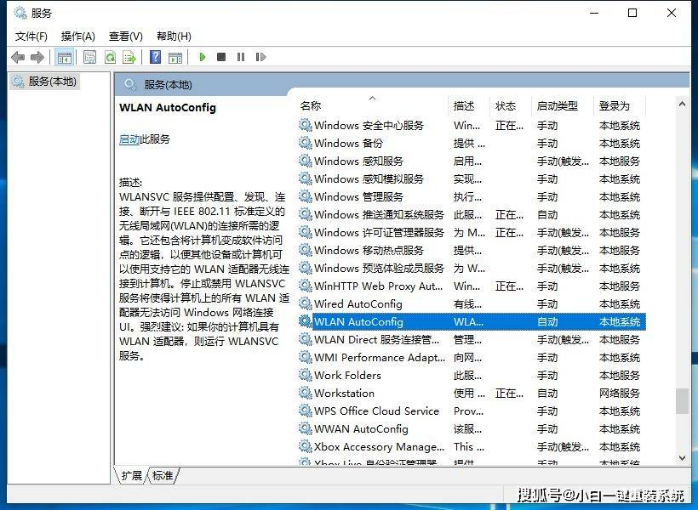The width and height of the screenshot is (698, 511).
Task: Toggle the action pane toolbar icon
Action: 175,57
